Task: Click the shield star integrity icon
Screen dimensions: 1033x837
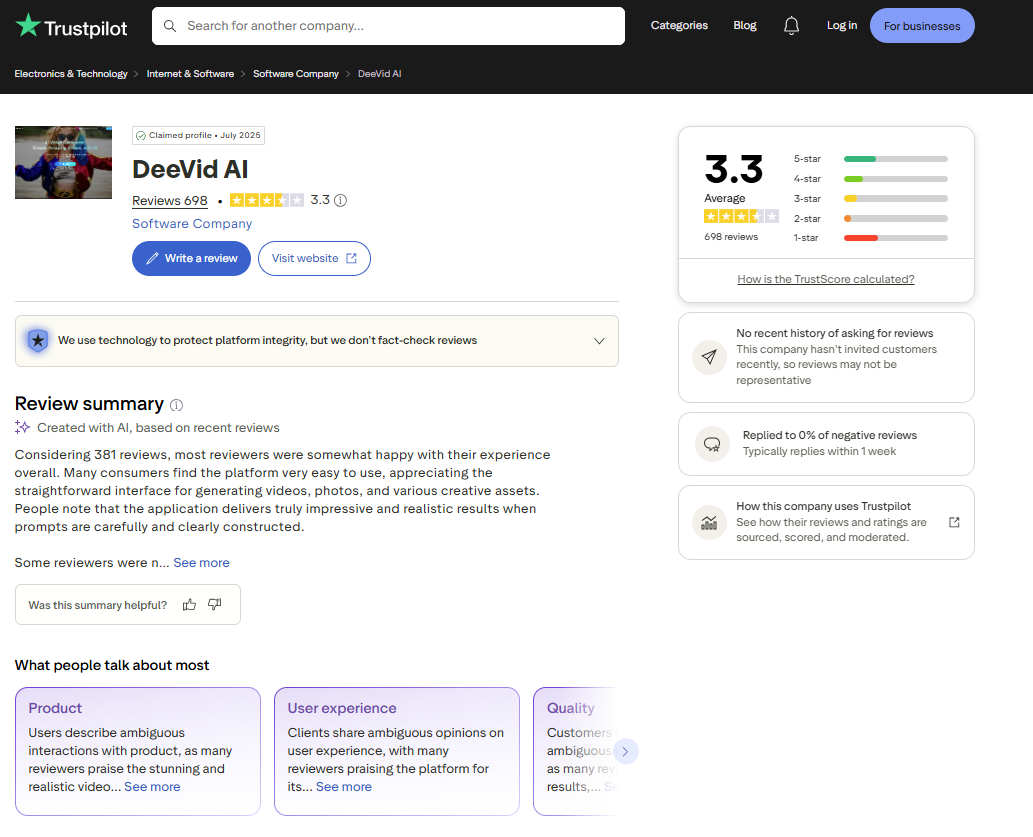Action: 38,341
